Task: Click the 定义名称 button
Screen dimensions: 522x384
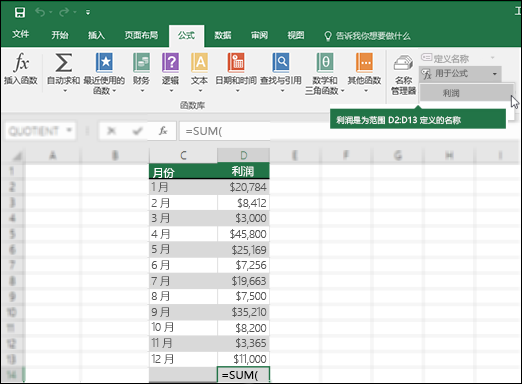Action: point(445,59)
